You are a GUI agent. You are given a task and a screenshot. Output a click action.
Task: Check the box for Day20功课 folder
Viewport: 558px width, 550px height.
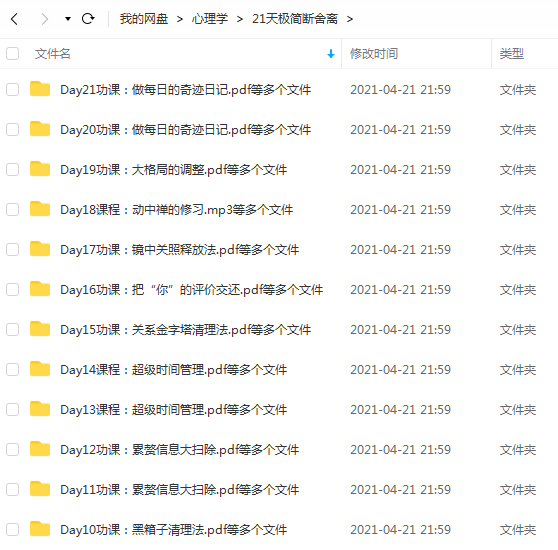tap(12, 129)
